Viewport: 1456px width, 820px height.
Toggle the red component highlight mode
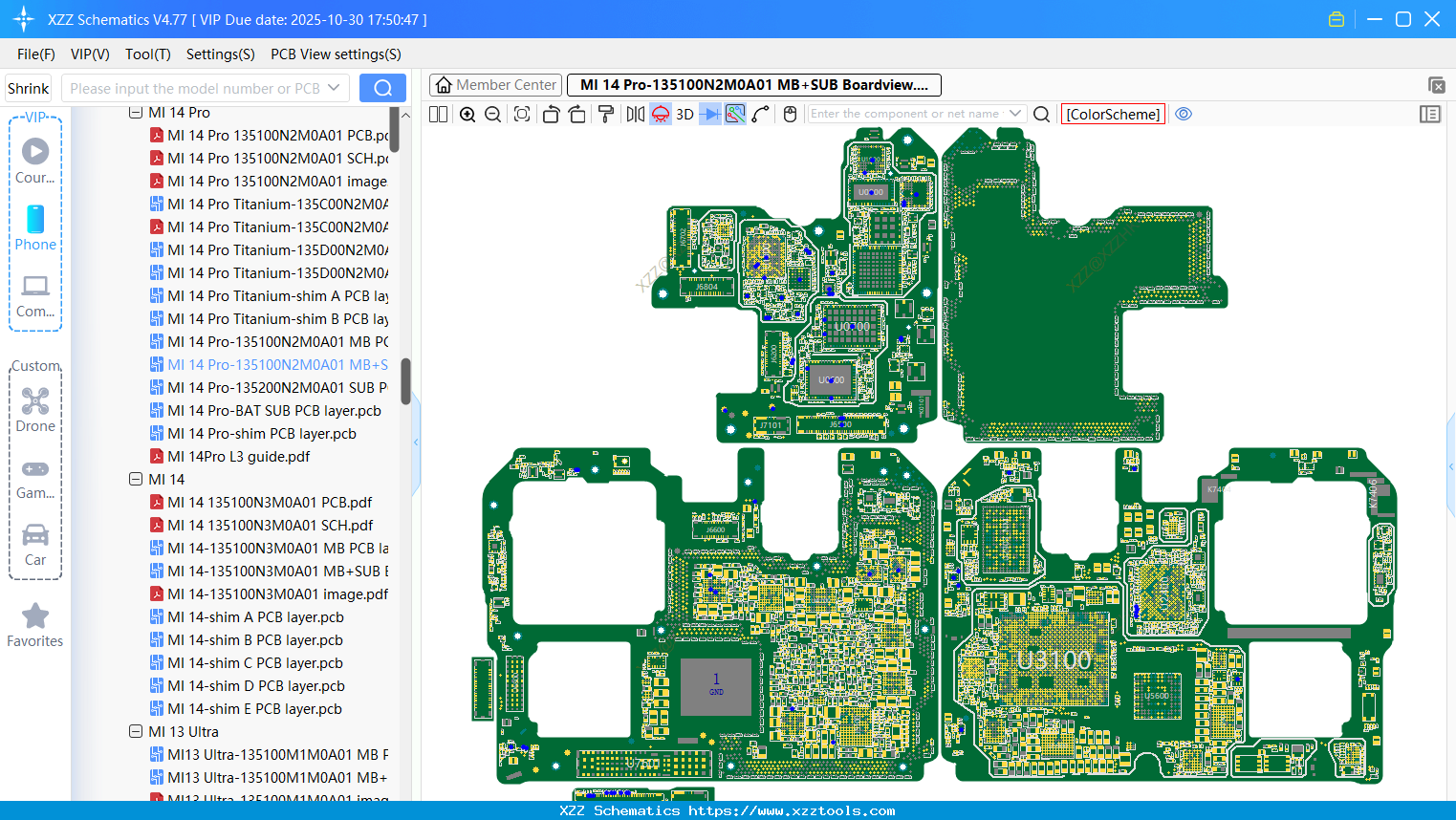pos(660,114)
